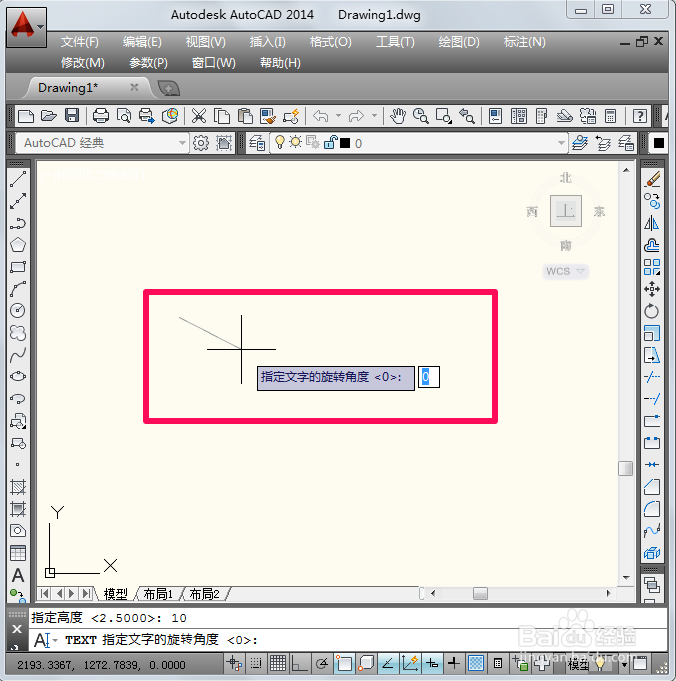Viewport: 676px width, 681px height.
Task: Select the Polyline tool in the draw toolbar
Action: point(18,224)
